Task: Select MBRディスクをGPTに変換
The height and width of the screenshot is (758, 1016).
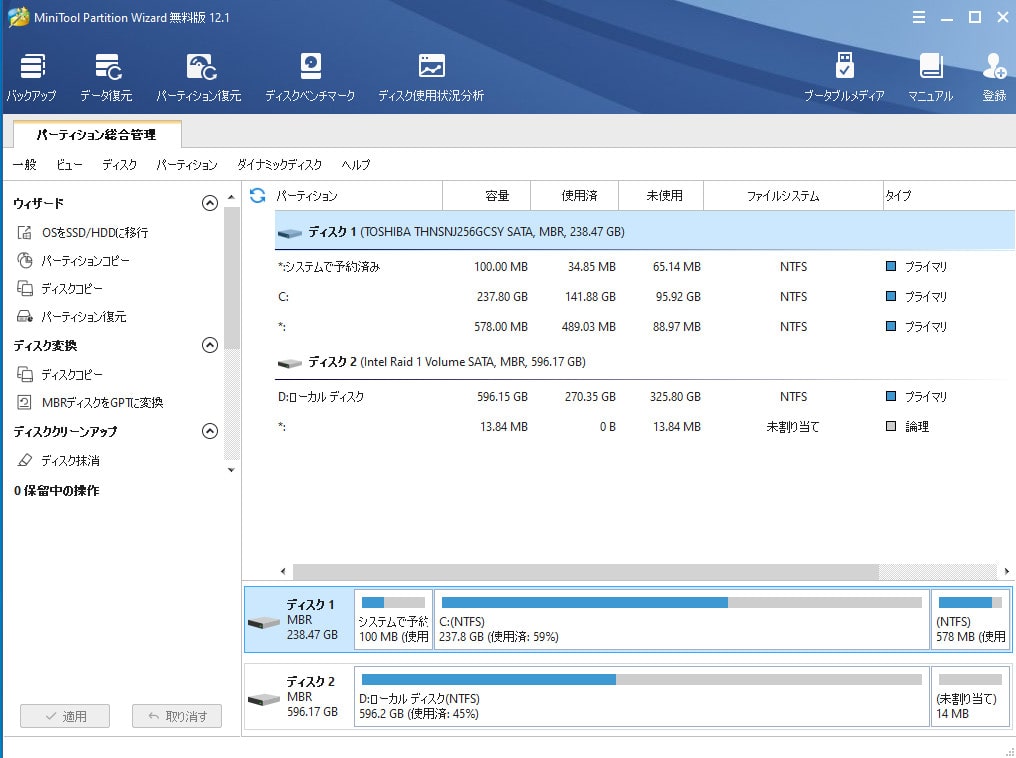Action: (x=89, y=402)
